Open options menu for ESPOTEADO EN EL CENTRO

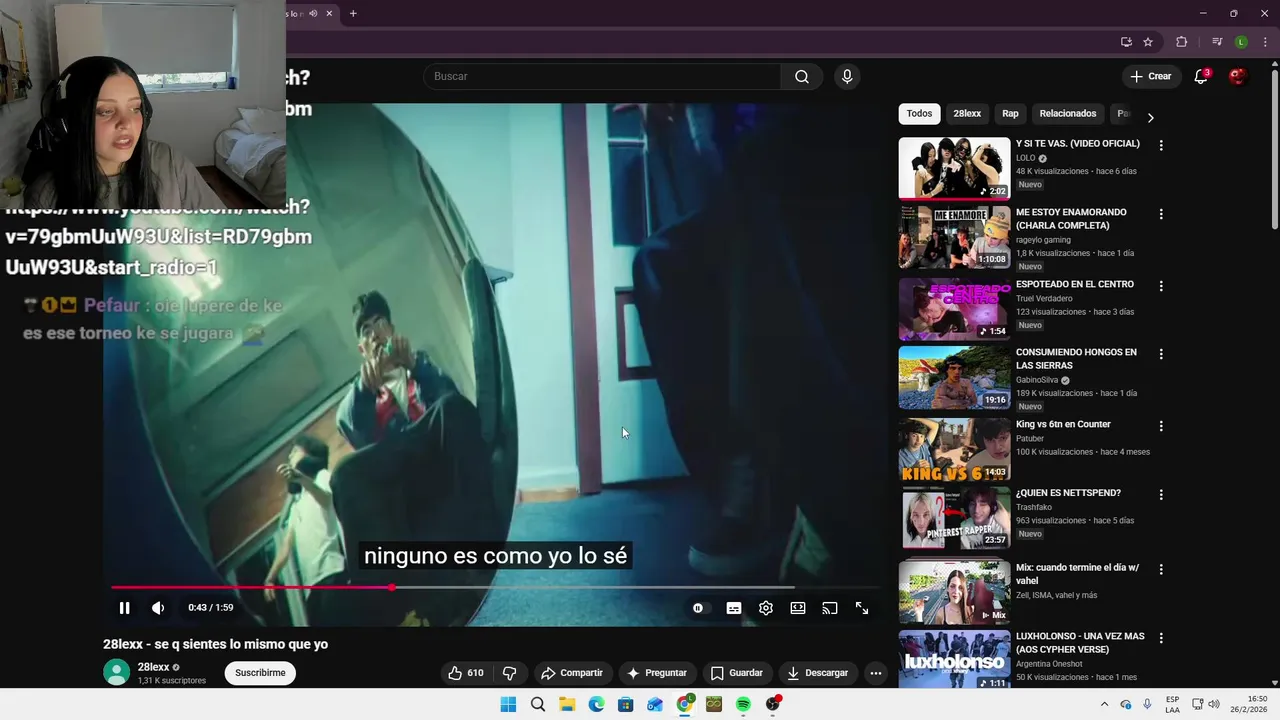click(x=1161, y=286)
